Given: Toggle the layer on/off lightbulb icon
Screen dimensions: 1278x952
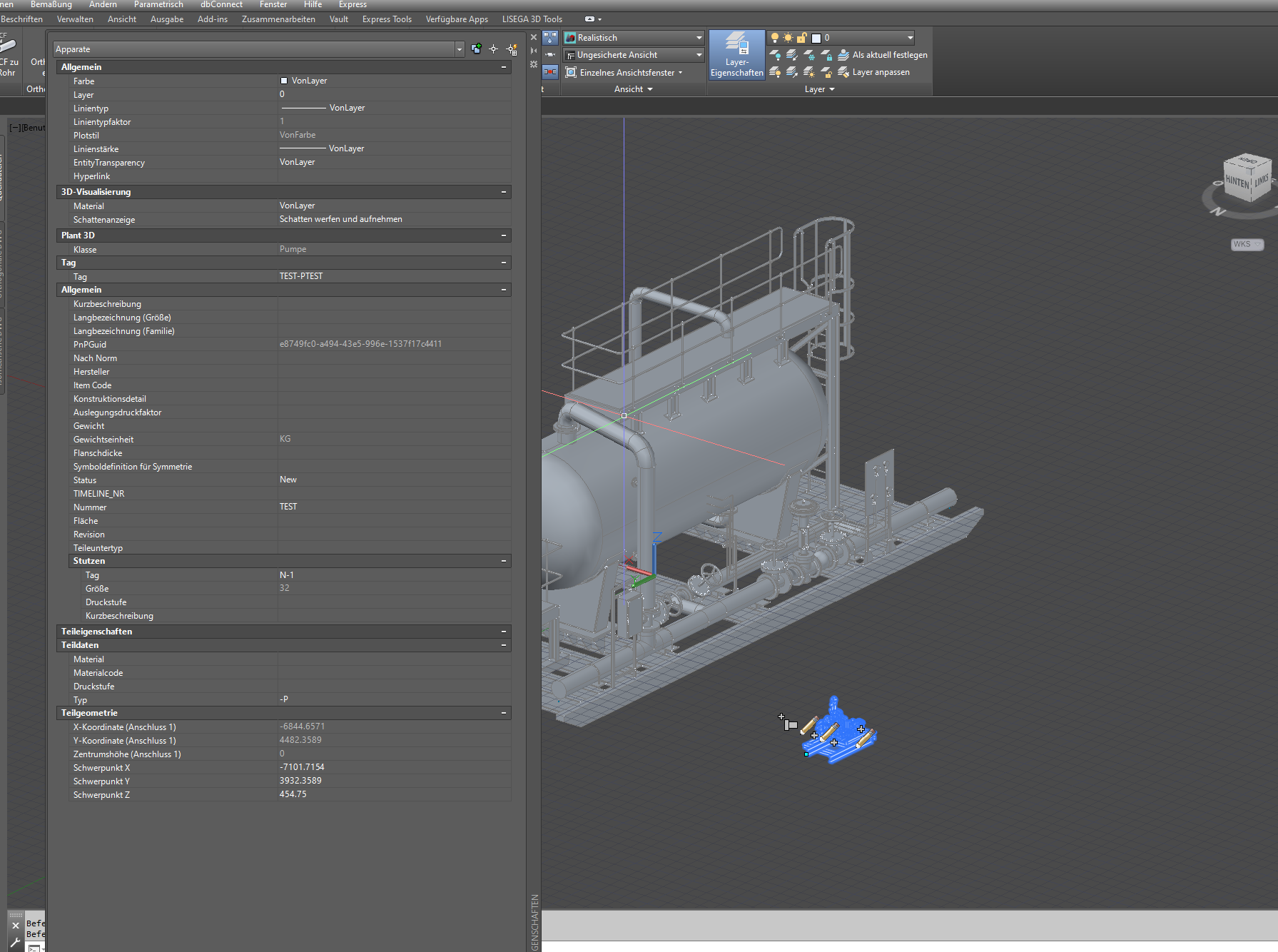Looking at the screenshot, I should (774, 38).
